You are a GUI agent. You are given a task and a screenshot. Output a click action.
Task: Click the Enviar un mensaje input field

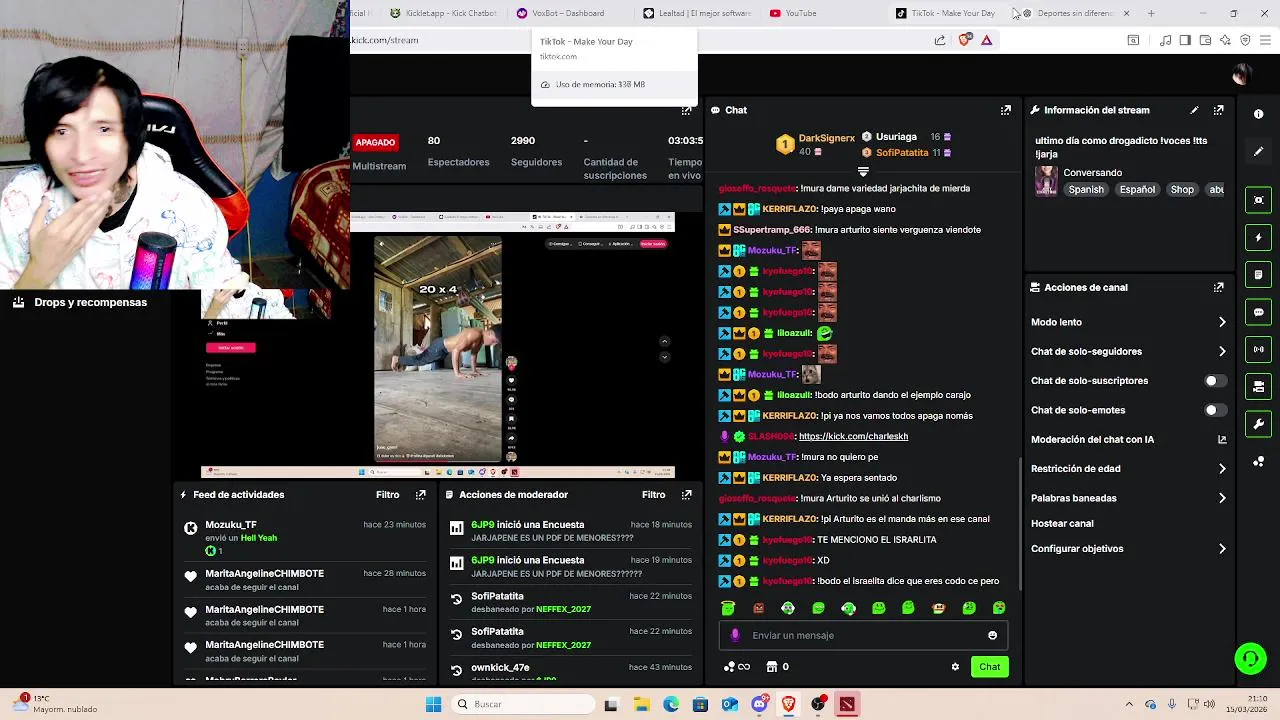point(863,636)
